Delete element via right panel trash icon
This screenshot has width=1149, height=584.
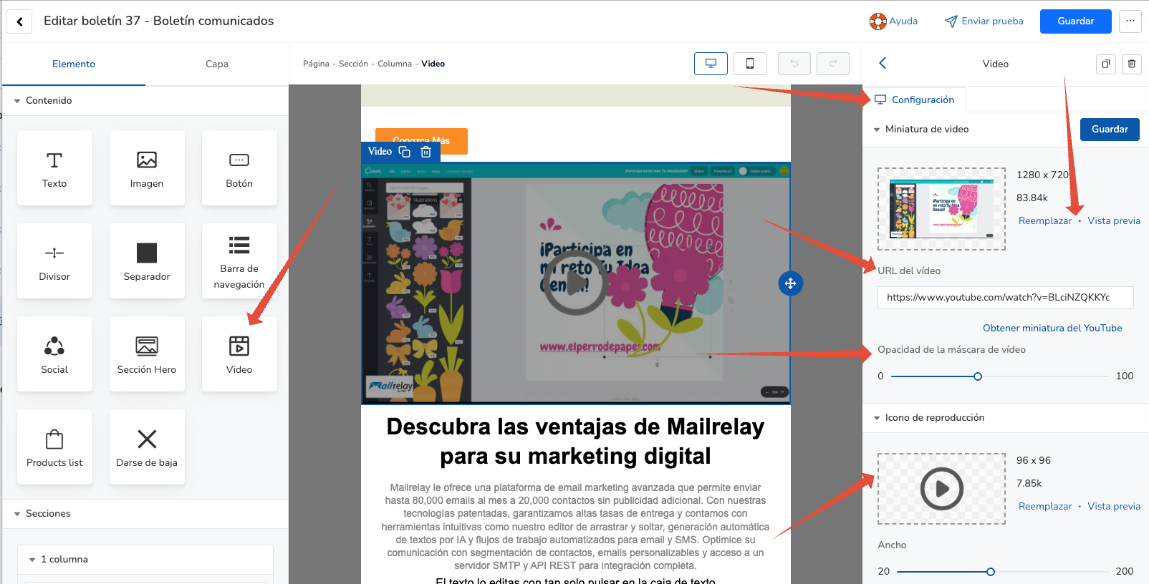coord(1131,64)
